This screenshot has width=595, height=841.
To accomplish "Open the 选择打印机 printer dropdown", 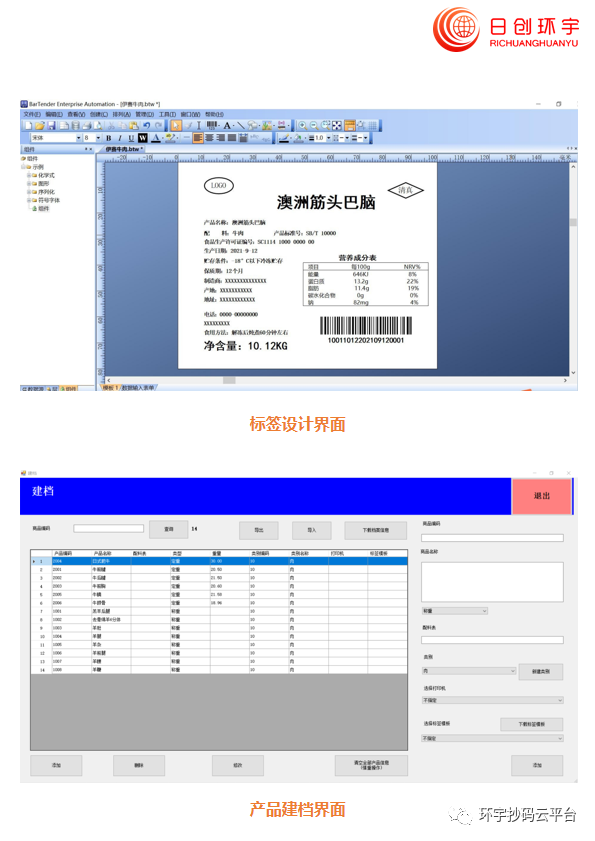I will point(493,700).
